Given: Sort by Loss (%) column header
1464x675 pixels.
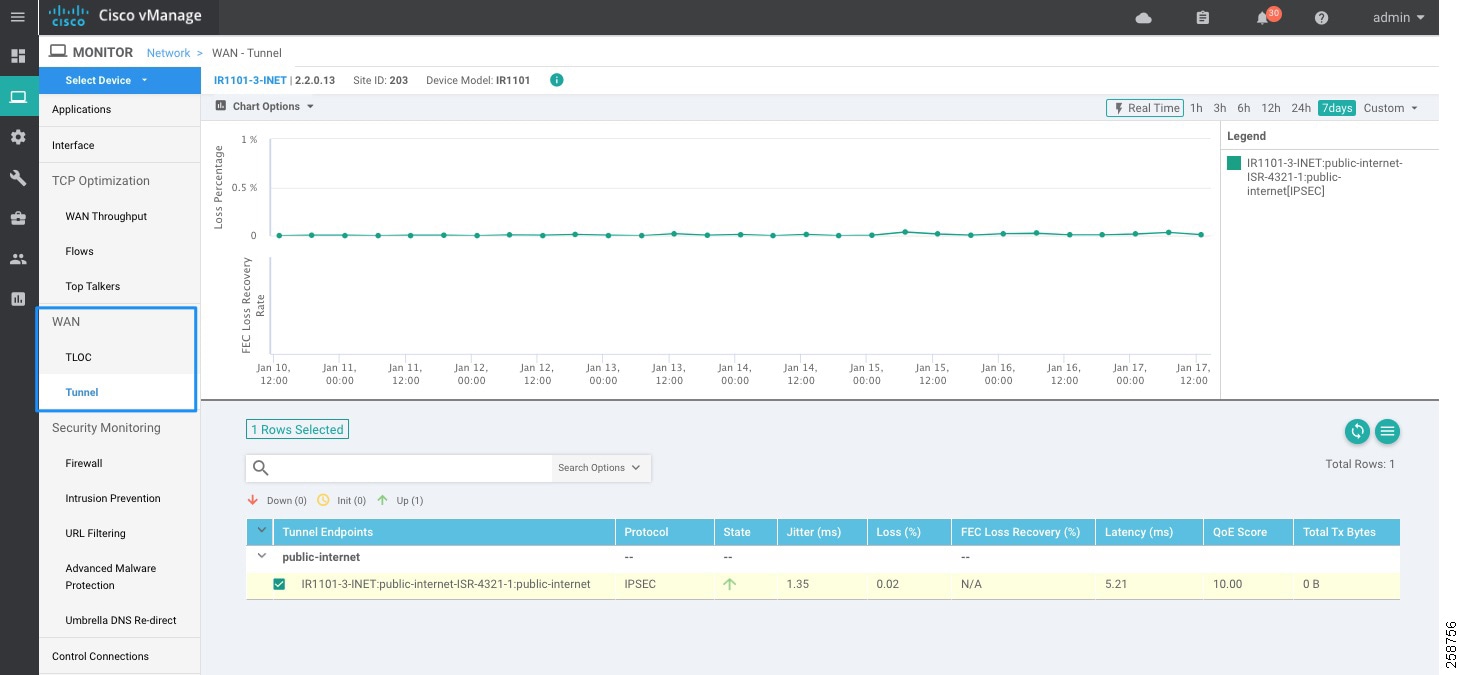Looking at the screenshot, I should point(908,532).
